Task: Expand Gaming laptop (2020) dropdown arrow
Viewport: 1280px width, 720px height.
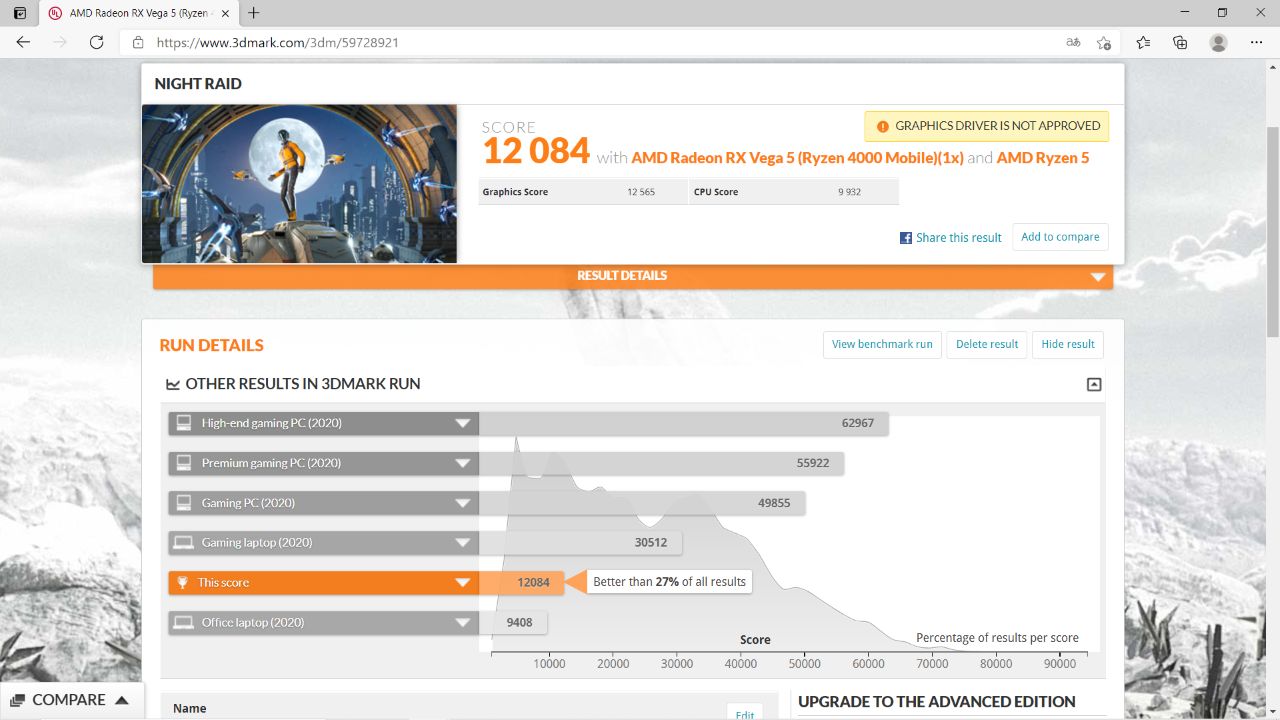Action: 462,543
